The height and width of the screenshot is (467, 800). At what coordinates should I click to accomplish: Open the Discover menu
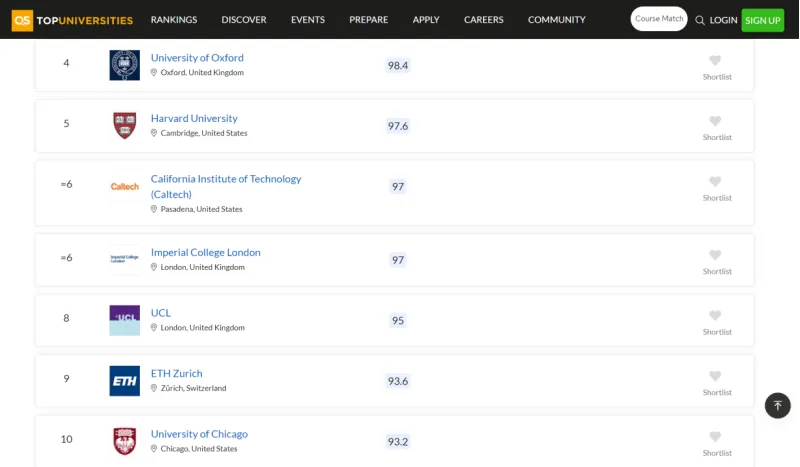(x=244, y=20)
